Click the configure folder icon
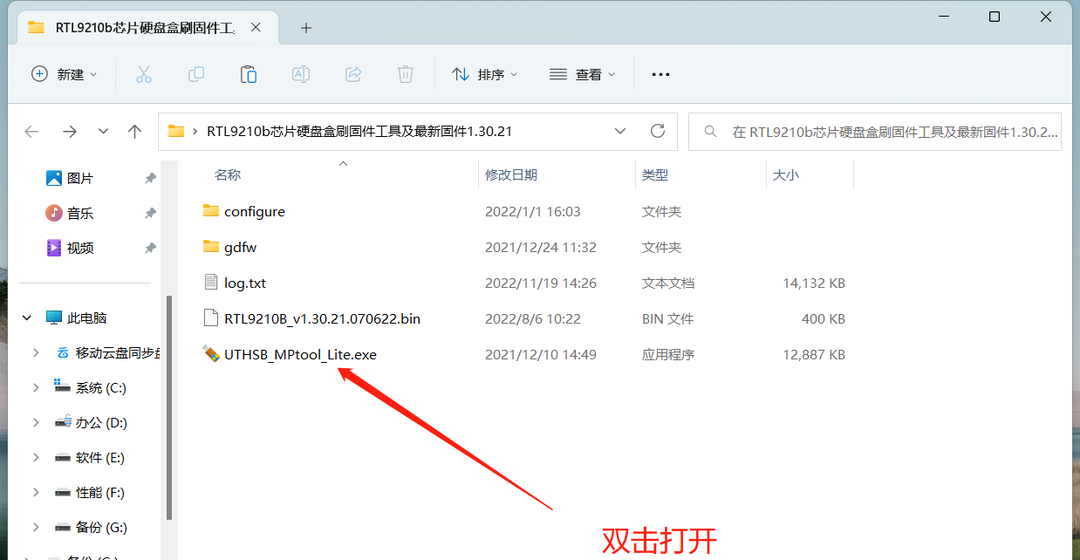Viewport: 1080px width, 560px height. (211, 211)
